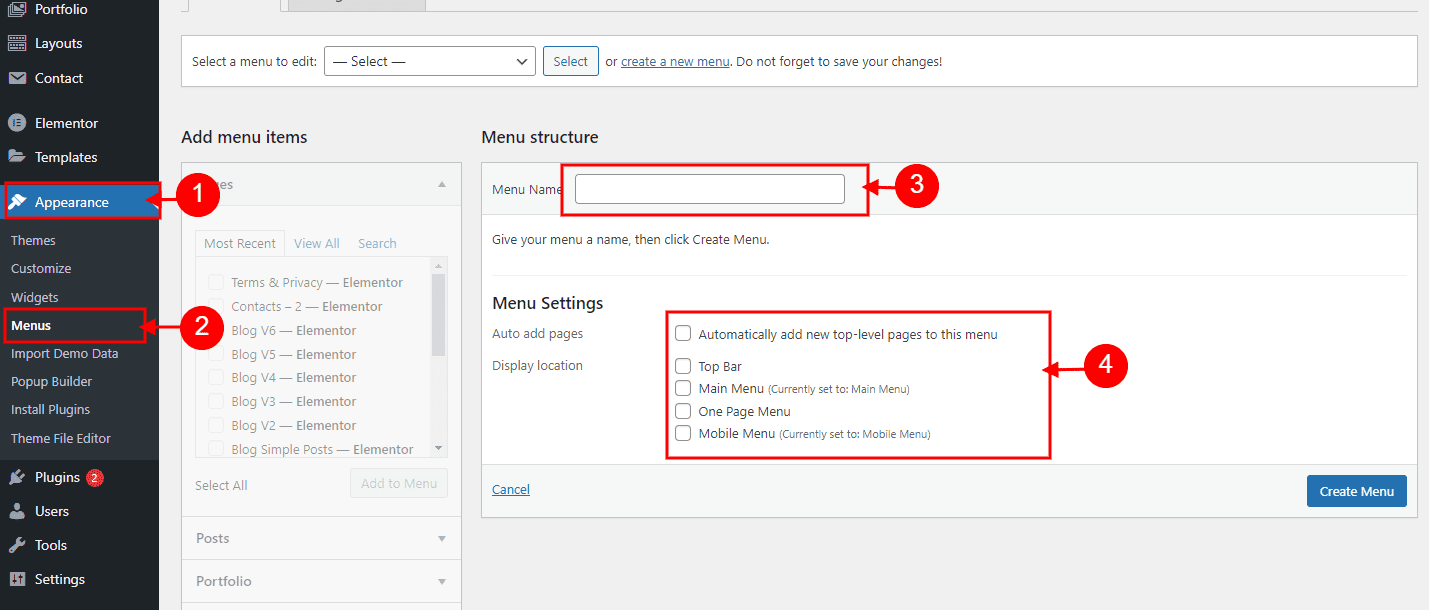
Task: Click the 'create a new menu' link
Action: [x=675, y=61]
